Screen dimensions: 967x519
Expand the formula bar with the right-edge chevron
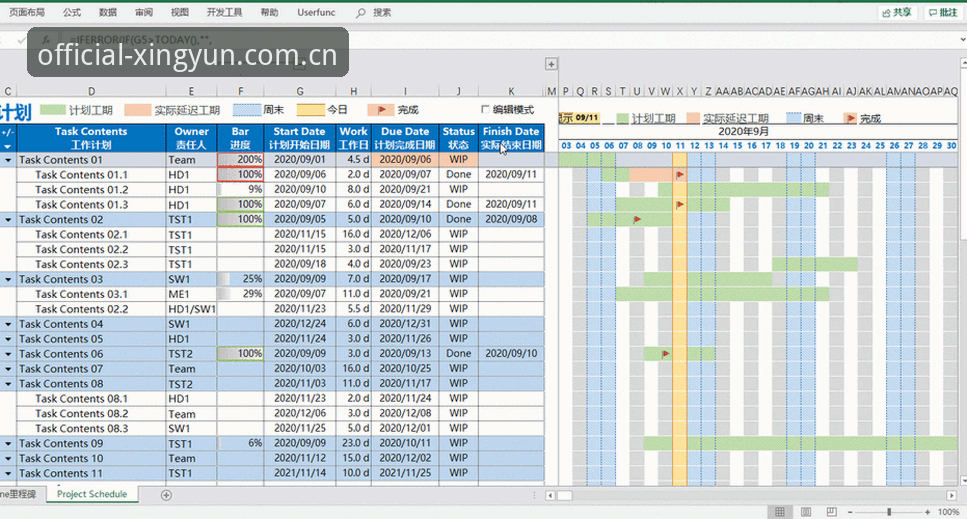tap(963, 40)
